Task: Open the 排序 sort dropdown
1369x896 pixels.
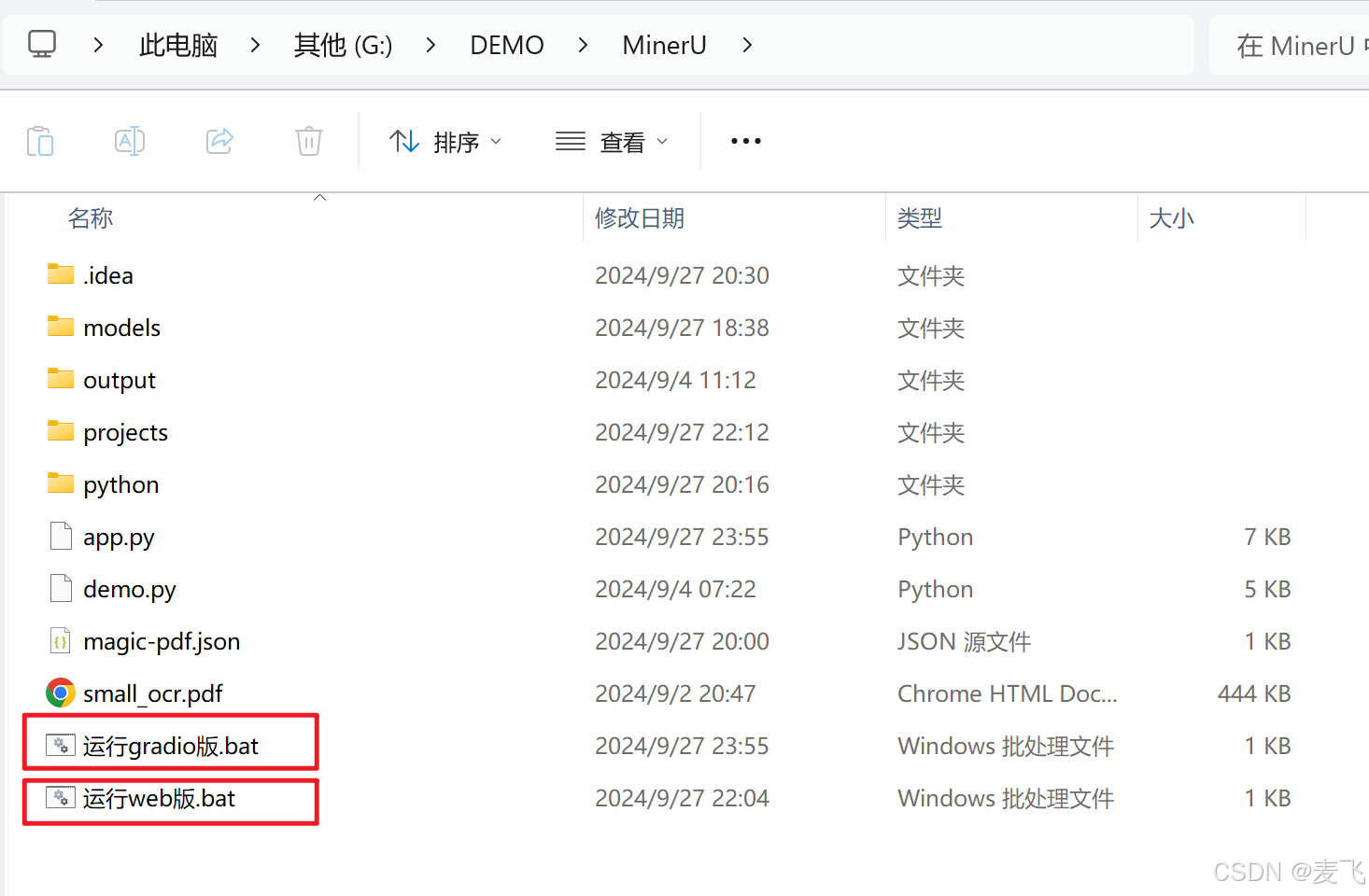Action: pos(445,142)
